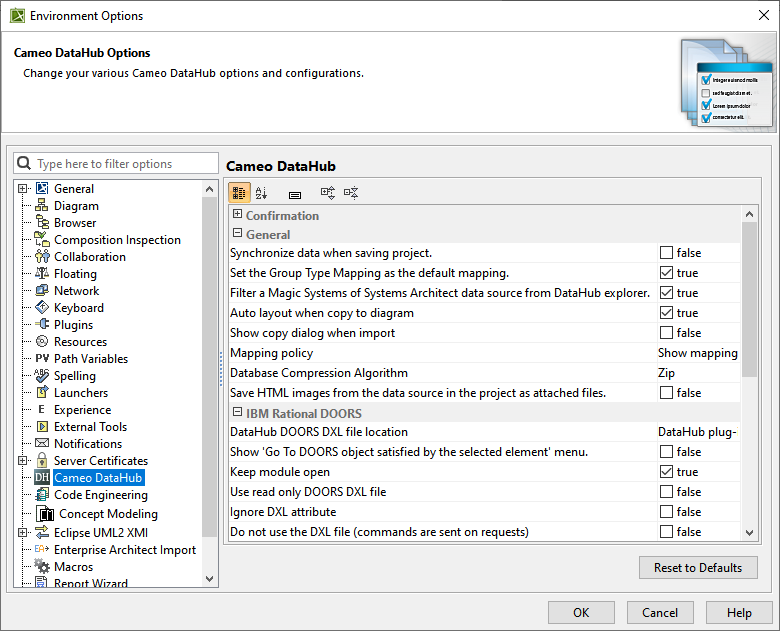
Task: Click the Resources icon
Action: (x=42, y=341)
